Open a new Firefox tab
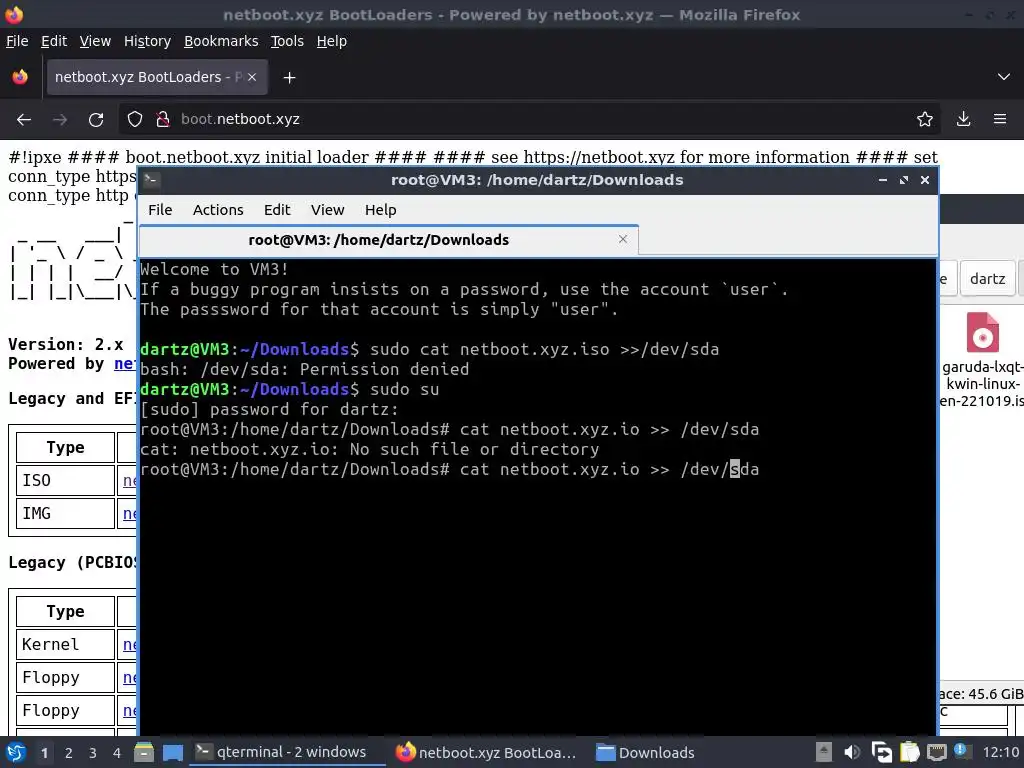The height and width of the screenshot is (768, 1024). pyautogui.click(x=289, y=78)
